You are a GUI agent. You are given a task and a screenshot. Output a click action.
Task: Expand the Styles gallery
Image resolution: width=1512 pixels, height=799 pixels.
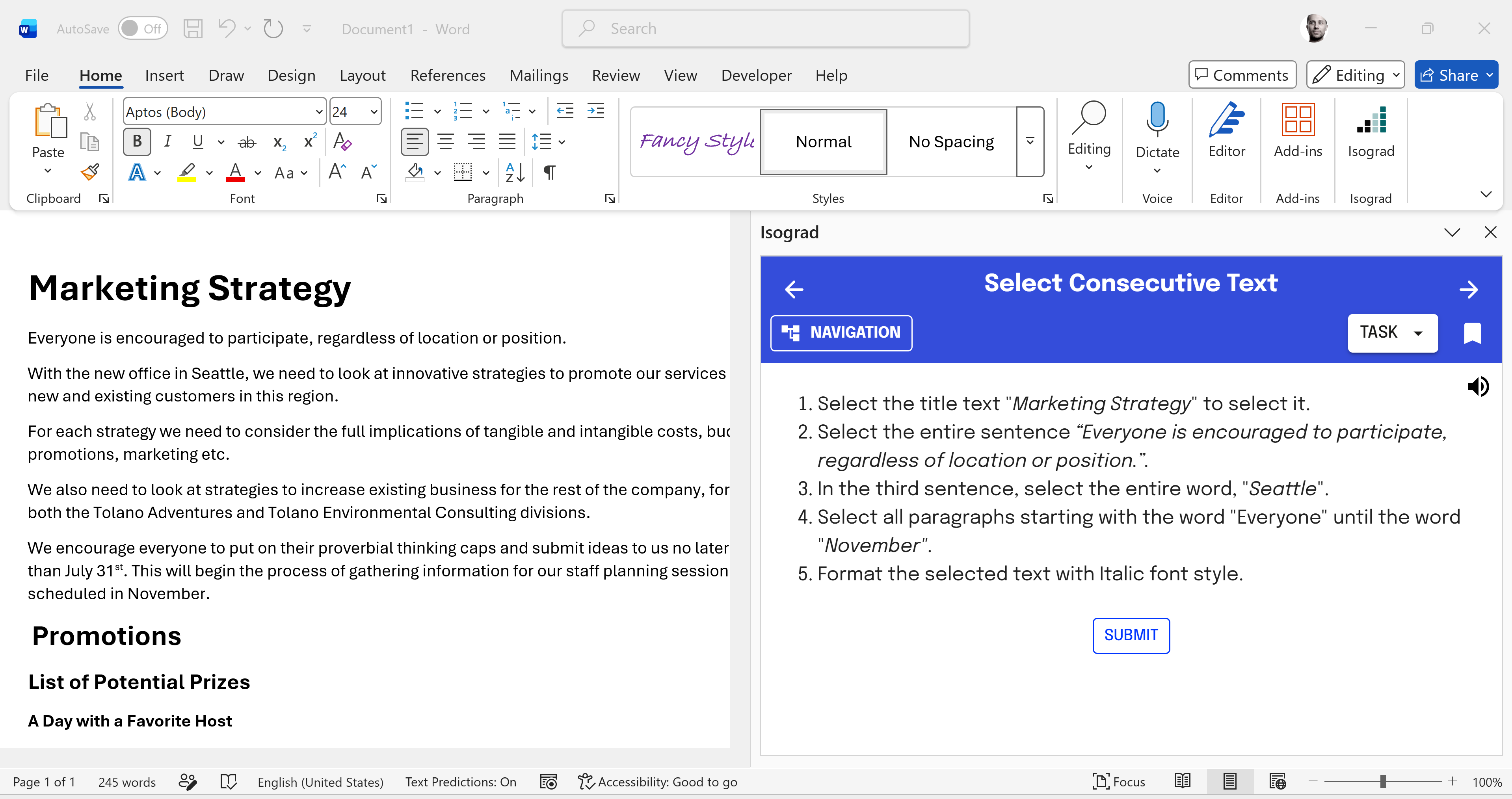[x=1030, y=141]
